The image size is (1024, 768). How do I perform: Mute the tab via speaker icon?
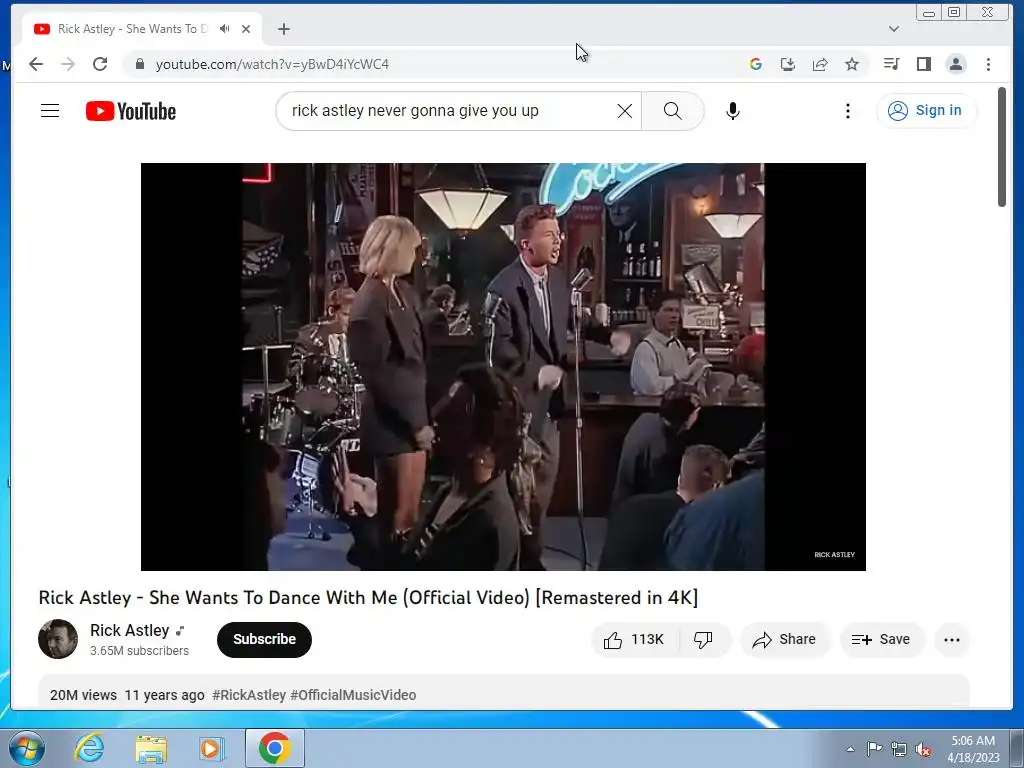[x=225, y=29]
